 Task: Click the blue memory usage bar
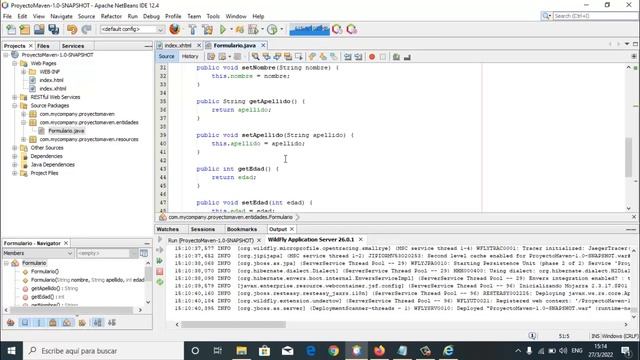coord(309,29)
